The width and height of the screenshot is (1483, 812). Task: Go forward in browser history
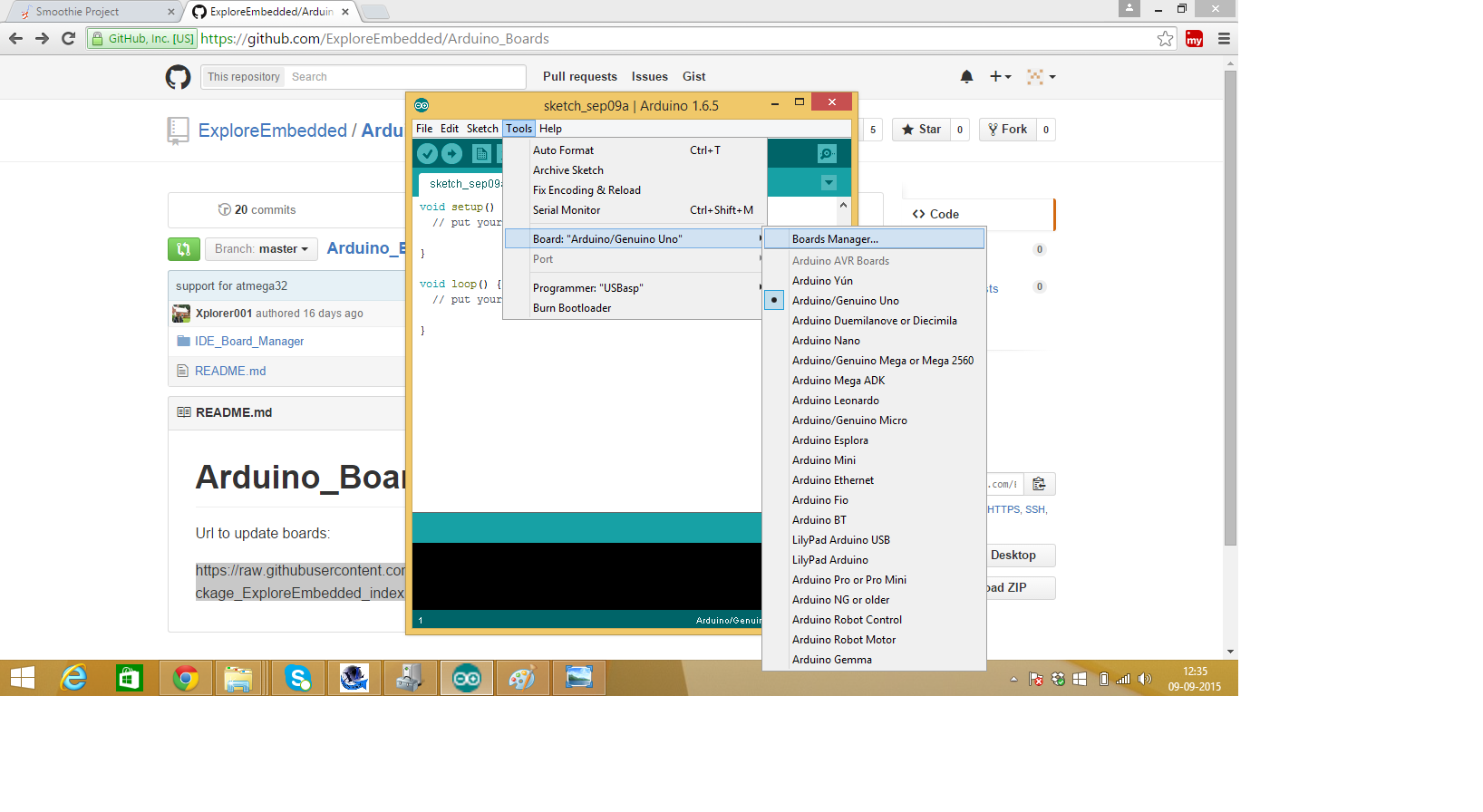(42, 39)
